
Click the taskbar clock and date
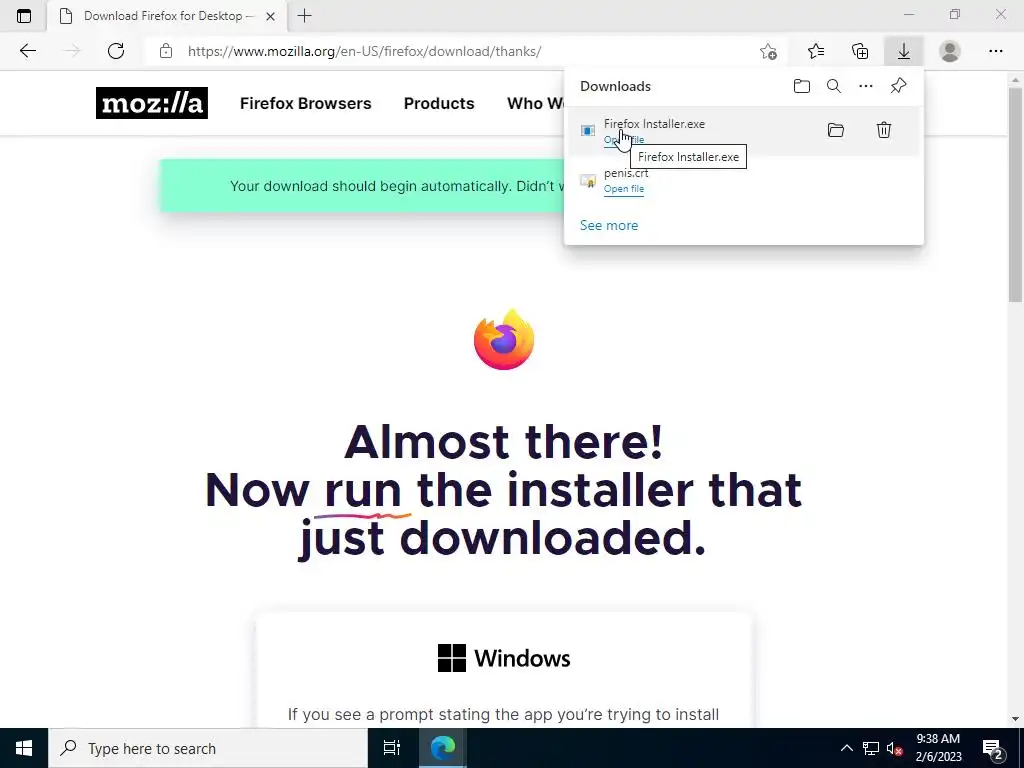(938, 748)
